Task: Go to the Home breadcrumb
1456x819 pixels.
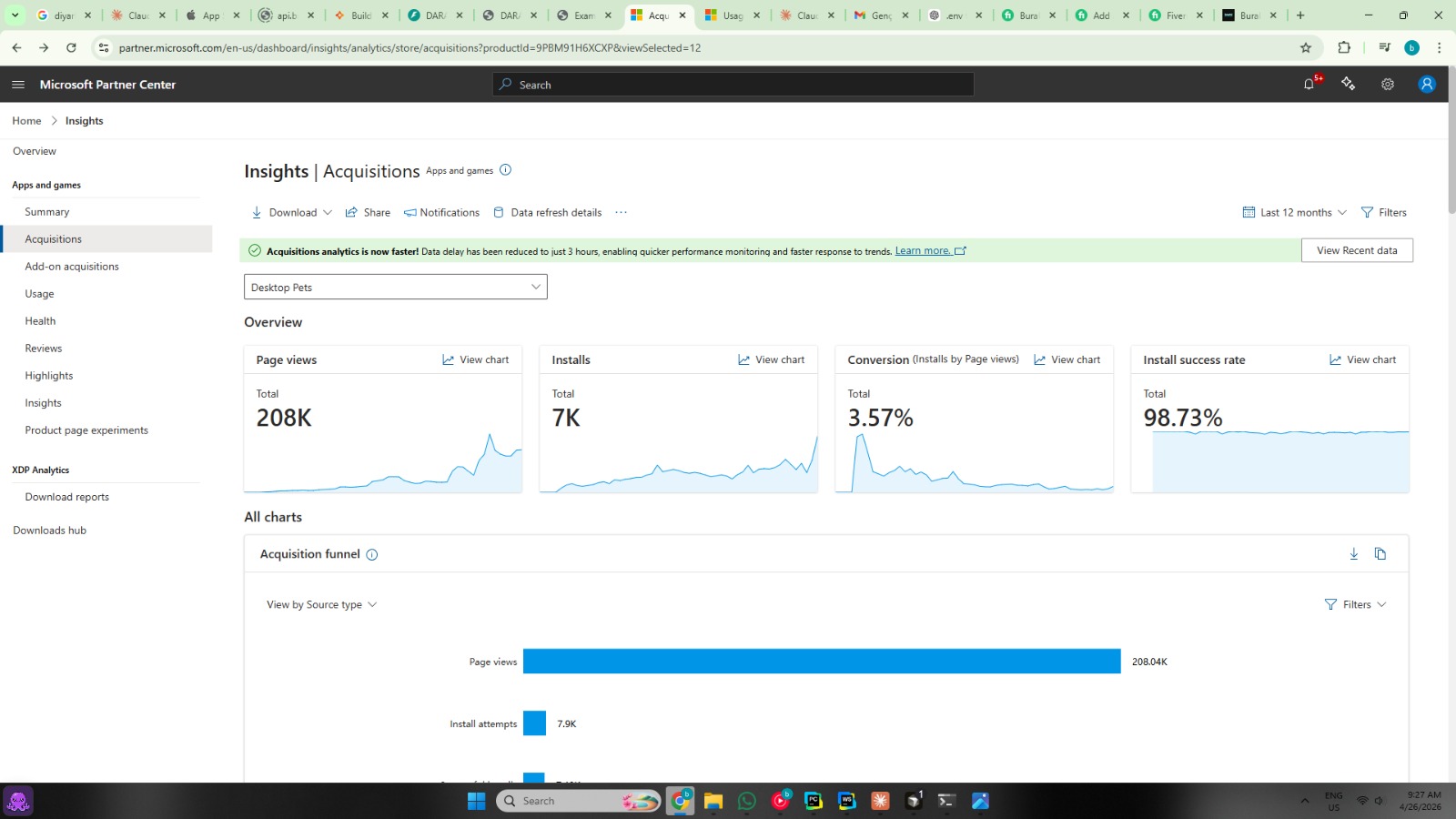Action: 26,121
